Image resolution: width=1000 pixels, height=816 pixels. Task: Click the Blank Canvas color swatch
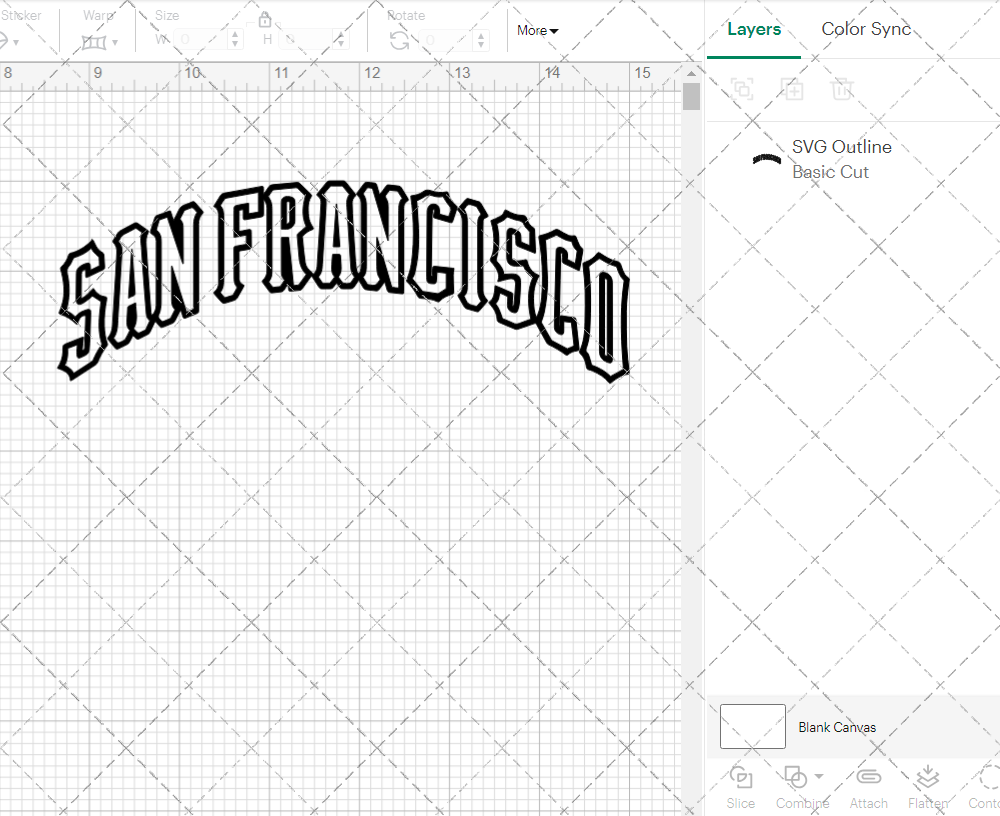[x=752, y=726]
